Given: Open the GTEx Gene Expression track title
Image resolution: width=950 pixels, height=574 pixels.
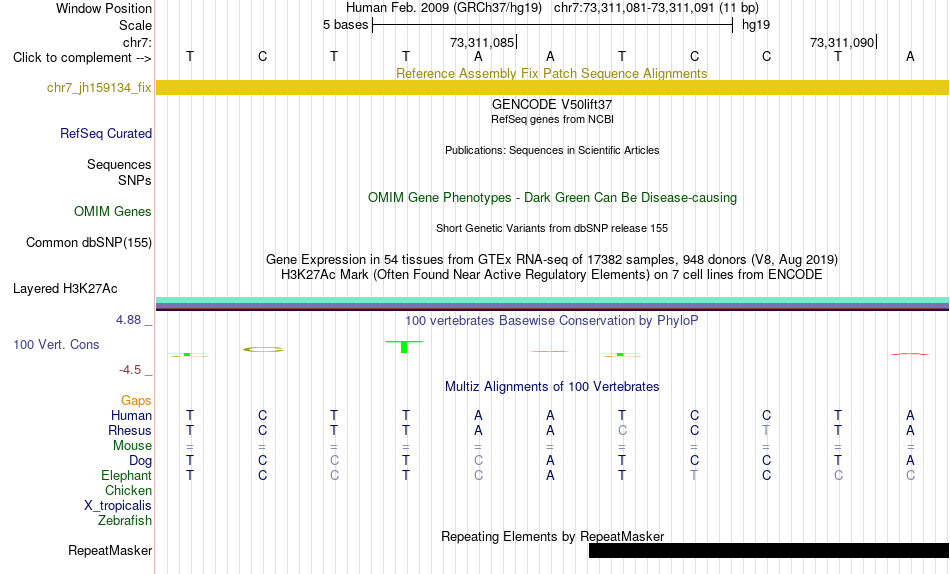Looking at the screenshot, I should coord(552,259).
